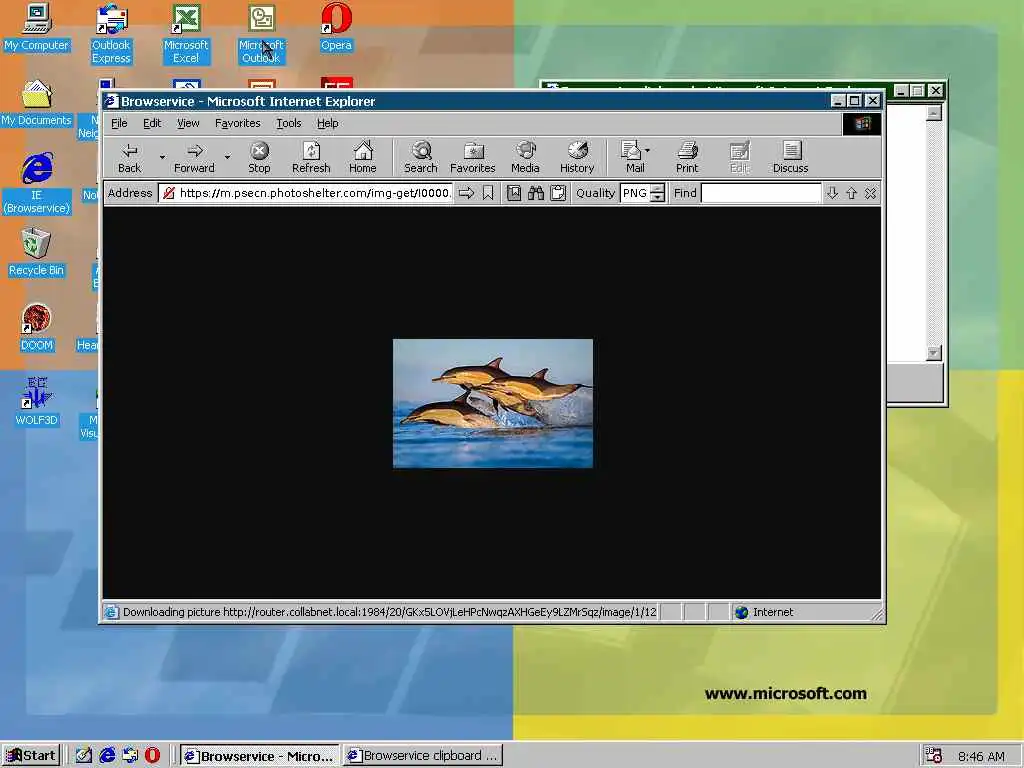Image resolution: width=1024 pixels, height=768 pixels.
Task: Launch Opera from the Quick Launch bar
Action: (152, 756)
